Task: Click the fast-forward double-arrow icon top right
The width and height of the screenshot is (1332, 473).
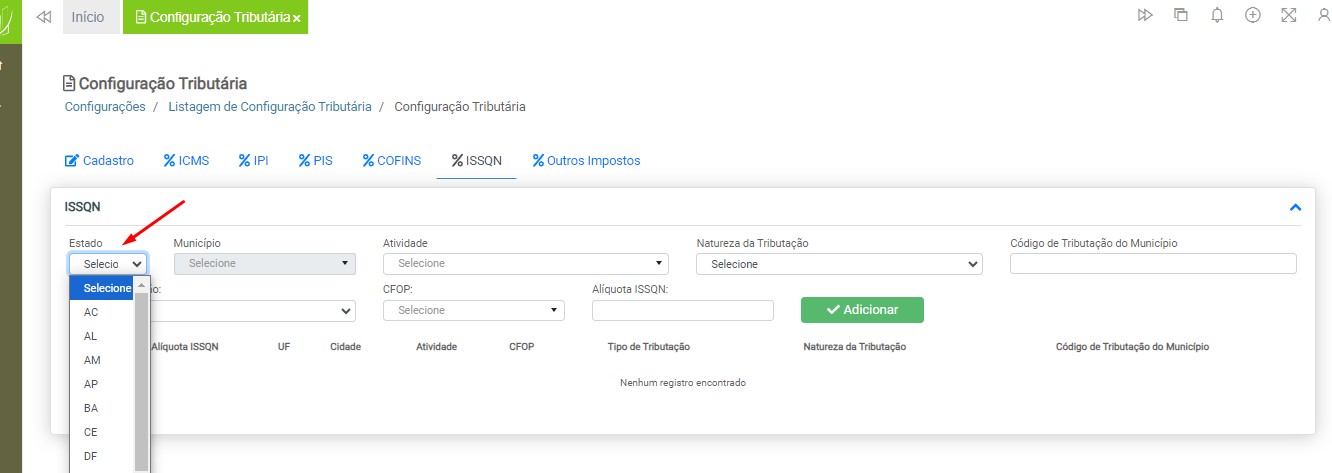Action: pyautogui.click(x=1145, y=15)
